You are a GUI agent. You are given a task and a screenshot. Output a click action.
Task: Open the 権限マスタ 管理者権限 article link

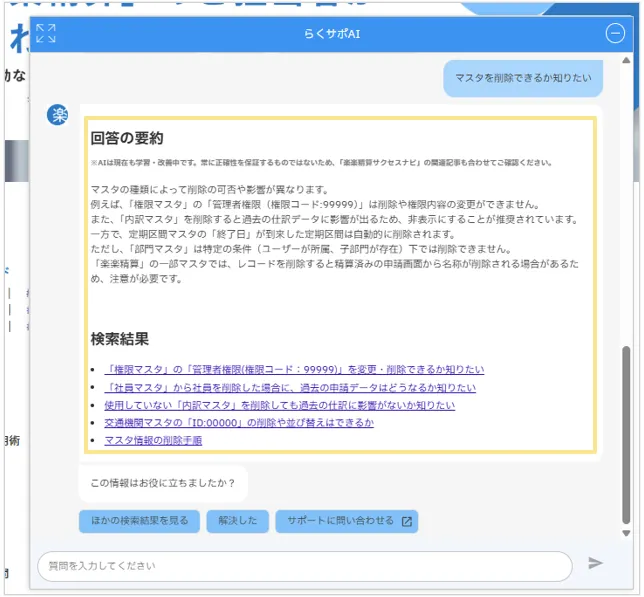(x=293, y=370)
